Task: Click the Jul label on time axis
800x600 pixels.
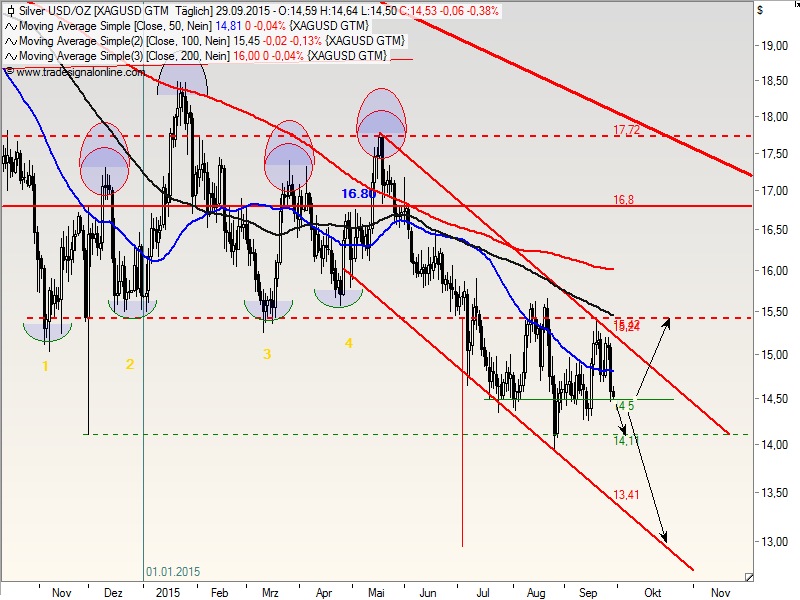Action: (x=483, y=593)
